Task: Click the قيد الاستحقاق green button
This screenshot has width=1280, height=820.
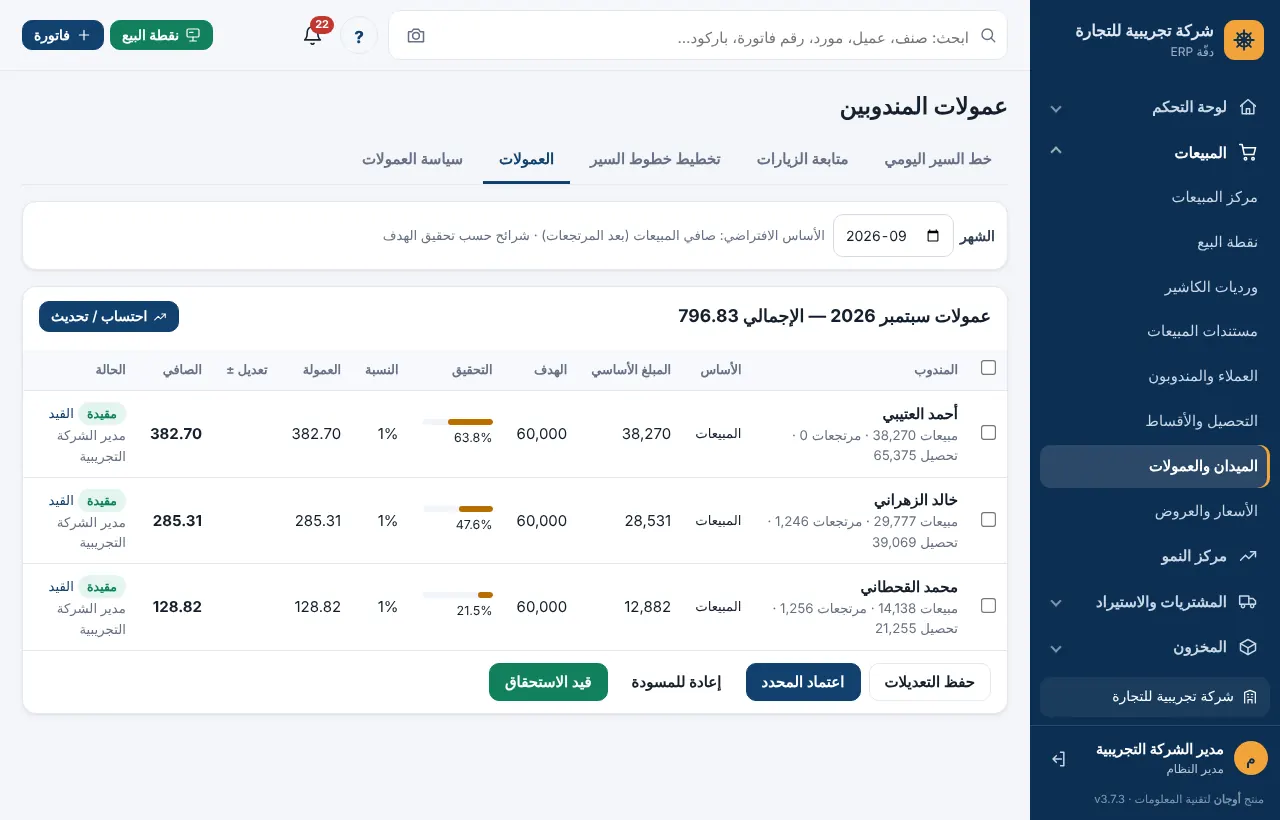Action: (548, 682)
